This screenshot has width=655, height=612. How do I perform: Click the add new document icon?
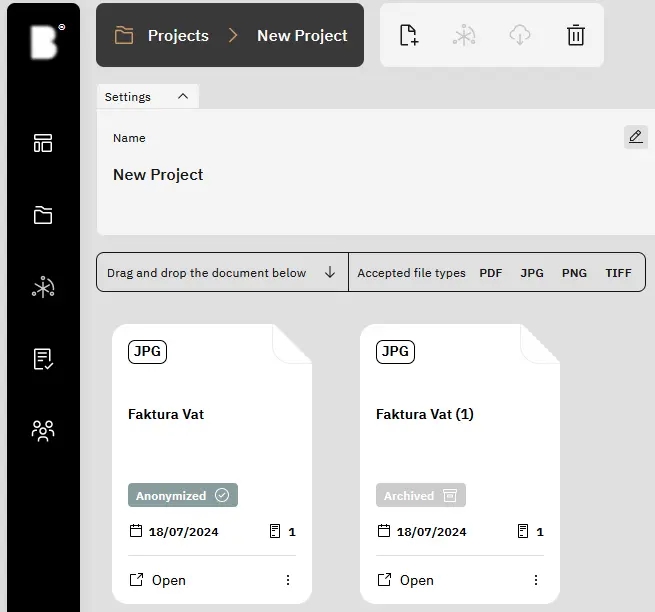click(x=408, y=35)
